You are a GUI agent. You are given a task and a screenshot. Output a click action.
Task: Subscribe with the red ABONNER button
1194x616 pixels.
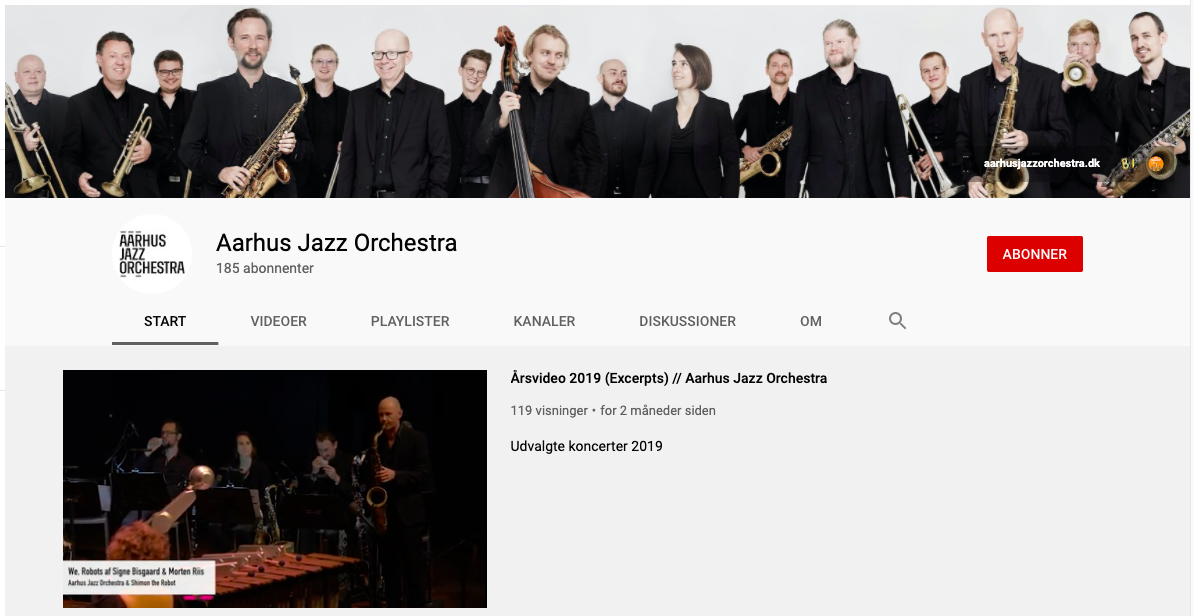pos(1034,254)
